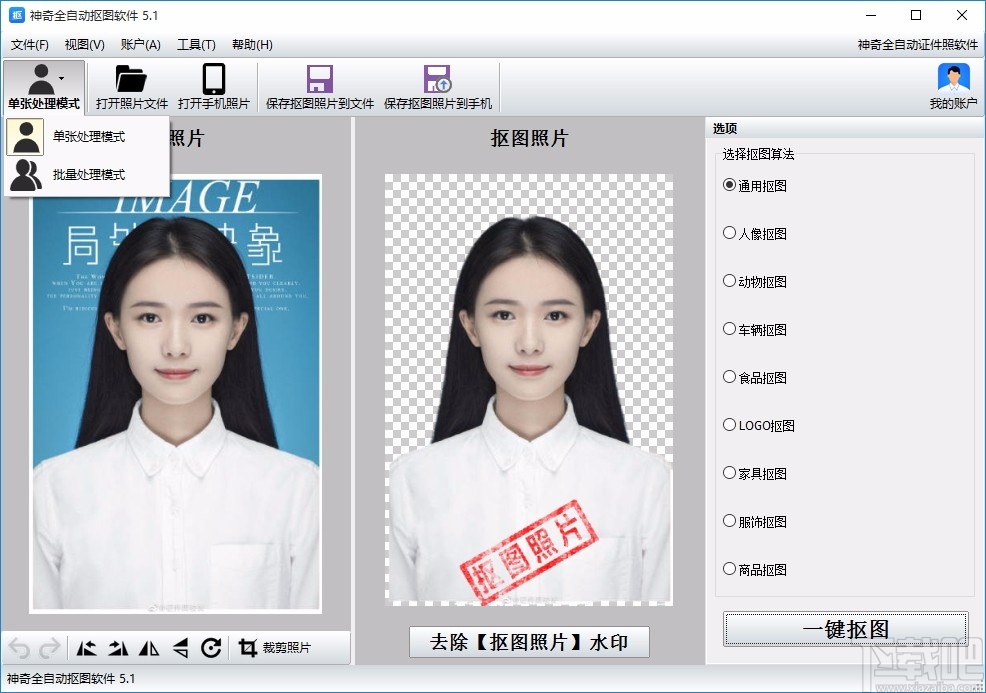This screenshot has width=986, height=693.
Task: Pick 单张处理模式 entry in dropdown list
Action: (x=86, y=136)
